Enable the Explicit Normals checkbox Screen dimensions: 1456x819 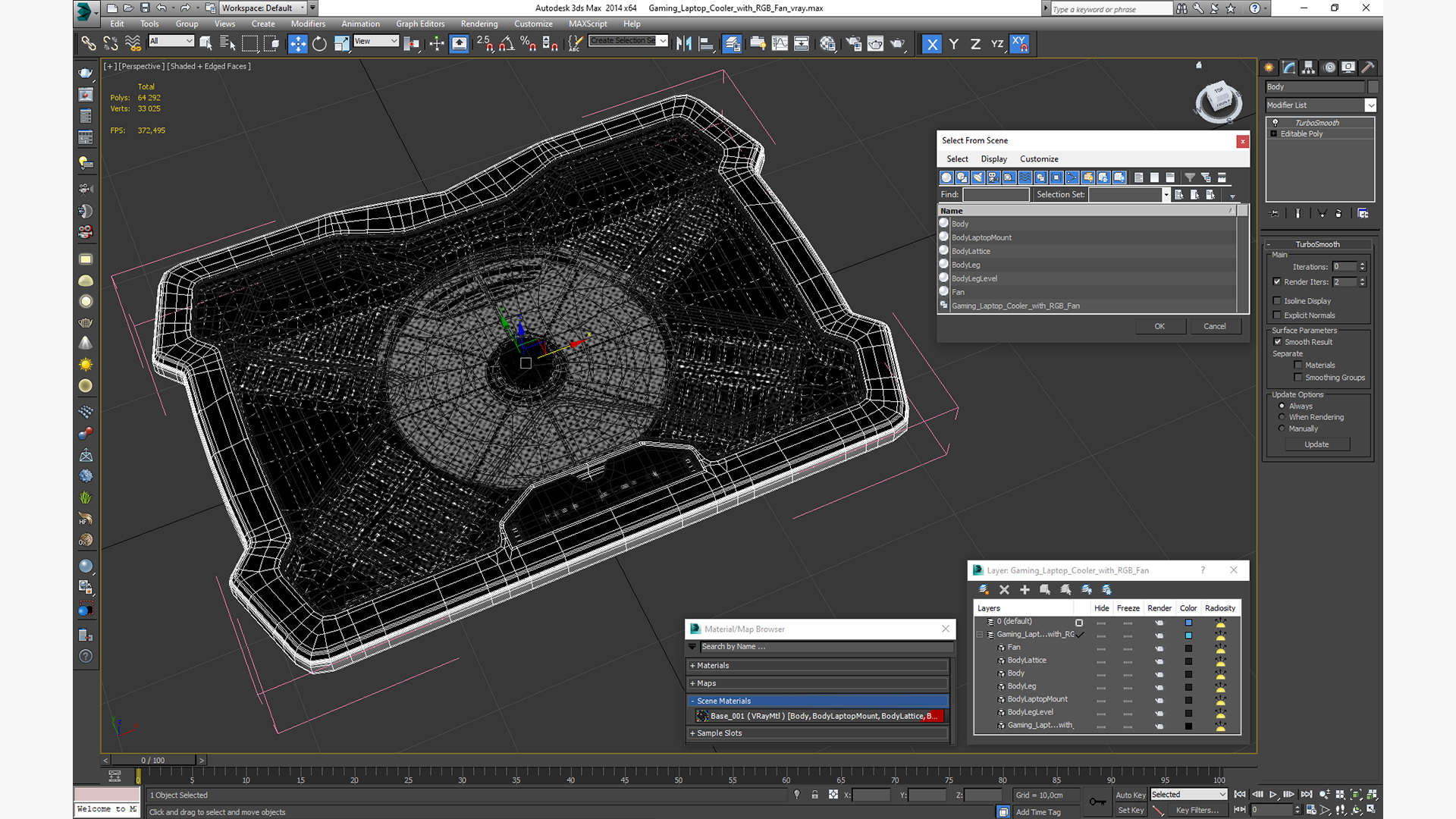point(1278,315)
